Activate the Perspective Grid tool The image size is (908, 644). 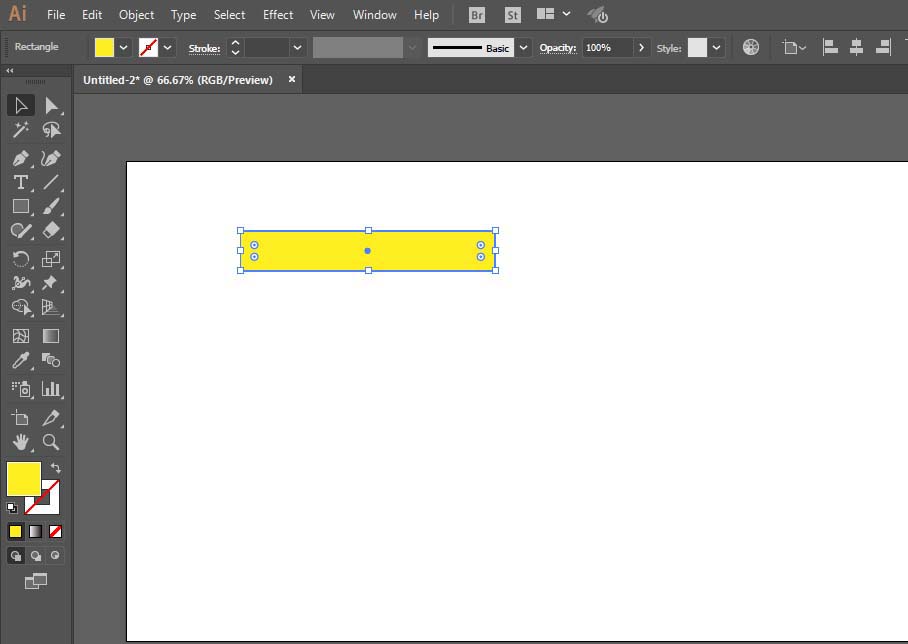51,307
